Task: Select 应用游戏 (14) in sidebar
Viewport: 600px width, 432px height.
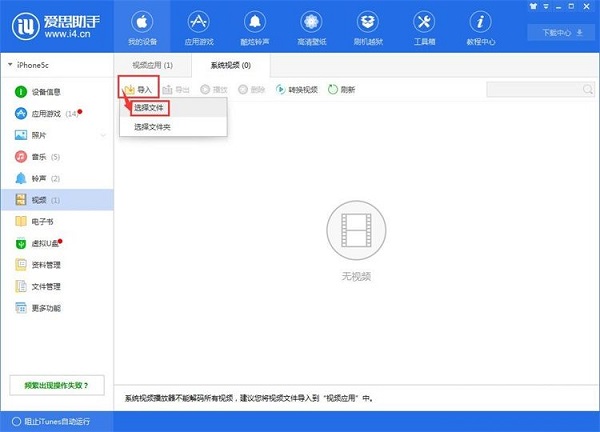Action: pyautogui.click(x=57, y=114)
